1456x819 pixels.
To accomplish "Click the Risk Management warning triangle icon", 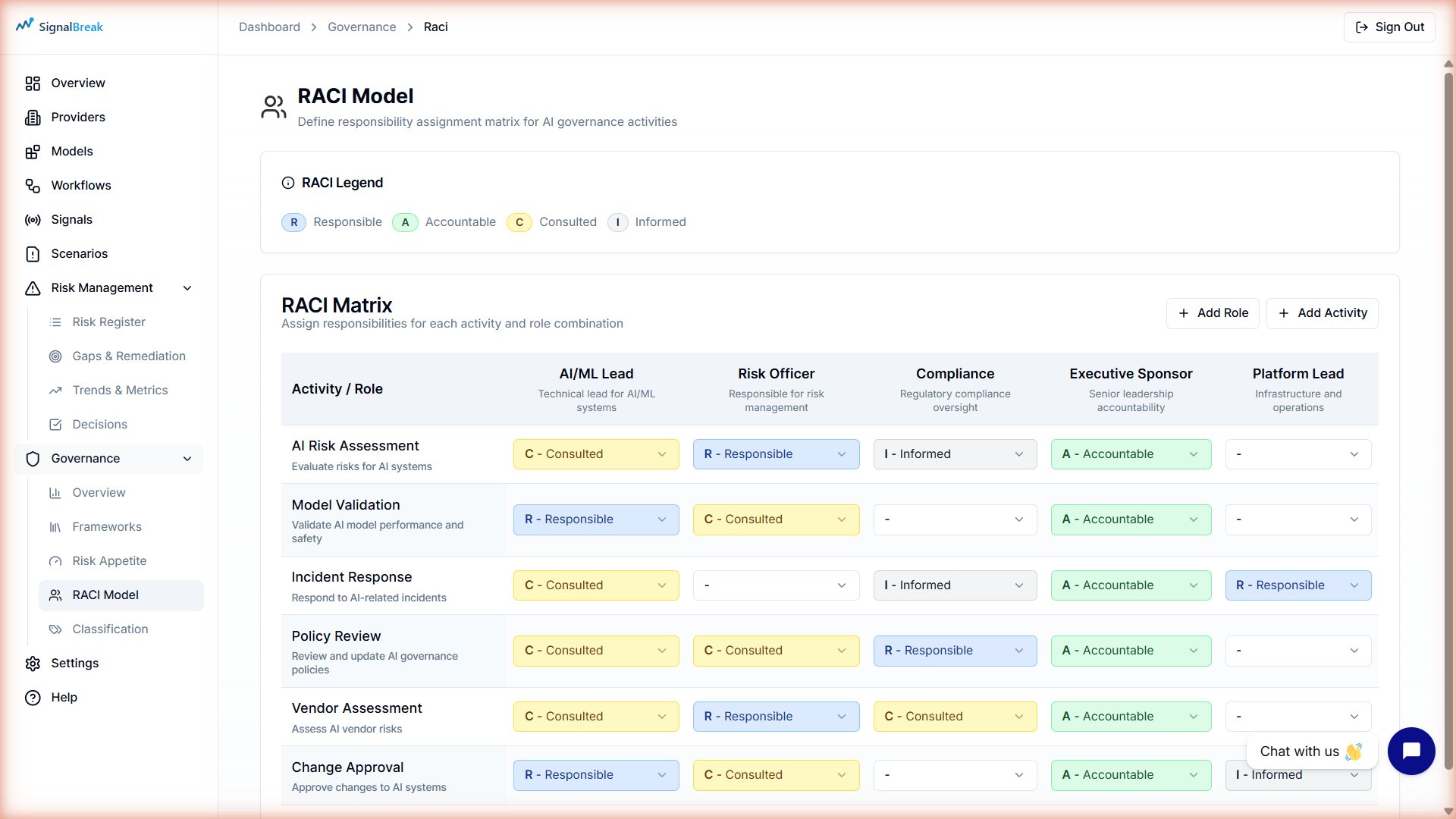I will (x=33, y=288).
